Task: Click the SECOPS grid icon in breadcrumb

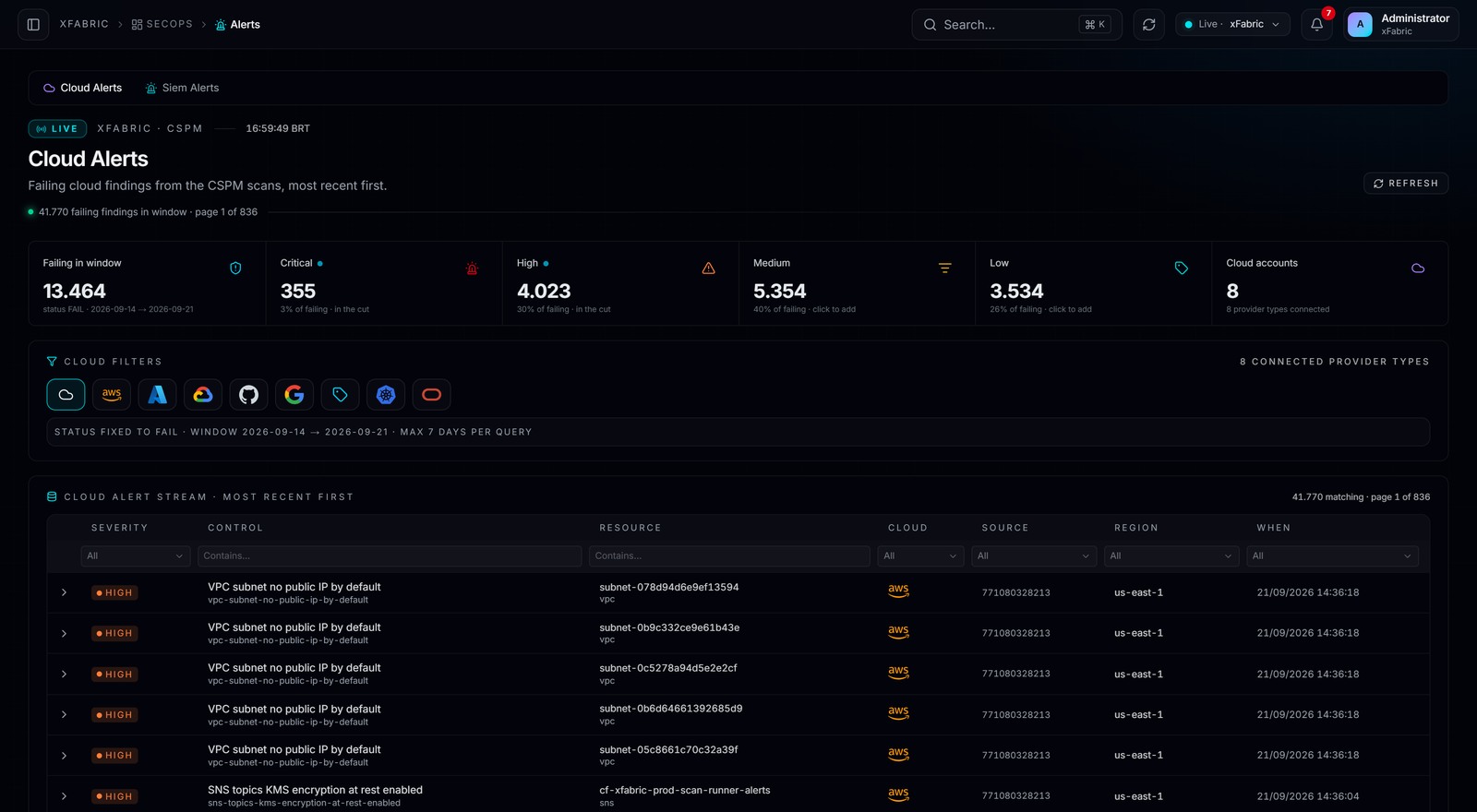Action: (x=137, y=25)
